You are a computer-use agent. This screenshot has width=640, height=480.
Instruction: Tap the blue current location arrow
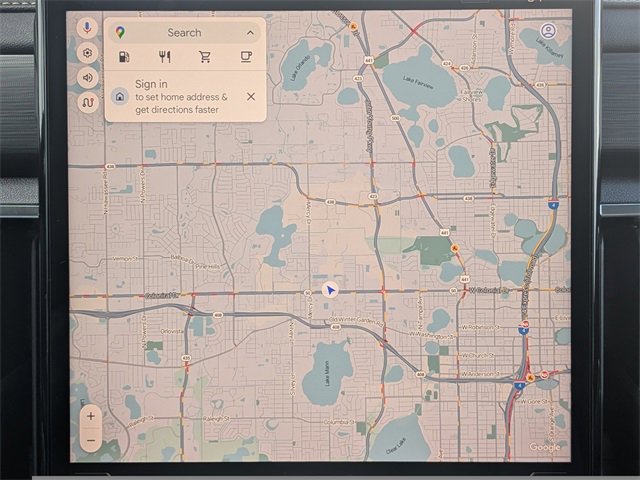pyautogui.click(x=331, y=290)
